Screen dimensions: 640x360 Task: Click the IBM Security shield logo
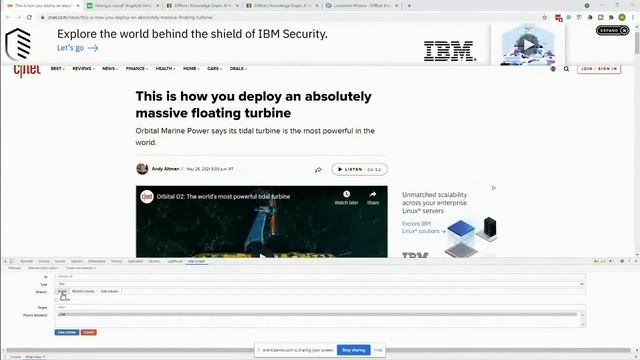pyautogui.click(x=18, y=44)
